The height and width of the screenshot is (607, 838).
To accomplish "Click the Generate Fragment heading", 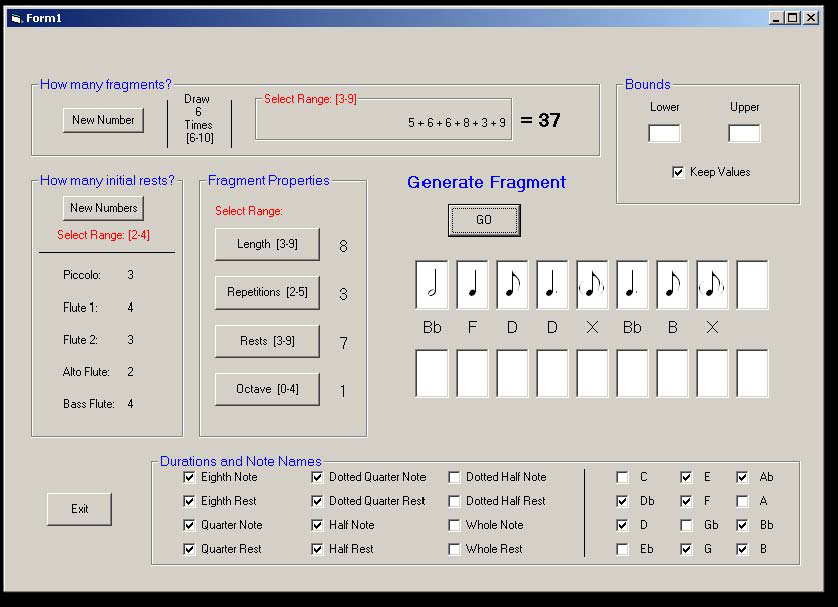I will pyautogui.click(x=486, y=182).
